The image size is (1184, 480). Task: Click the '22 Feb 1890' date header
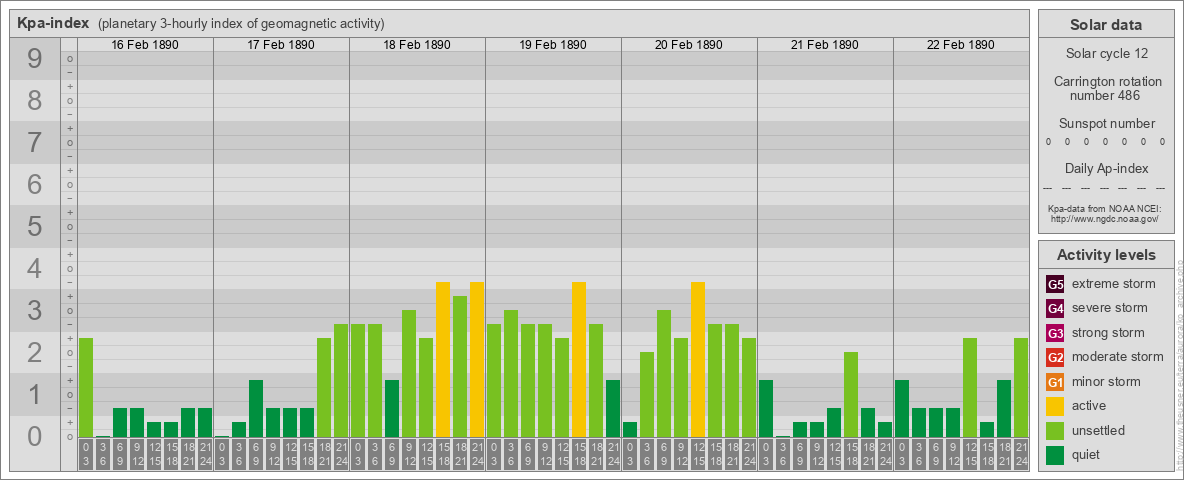[960, 45]
